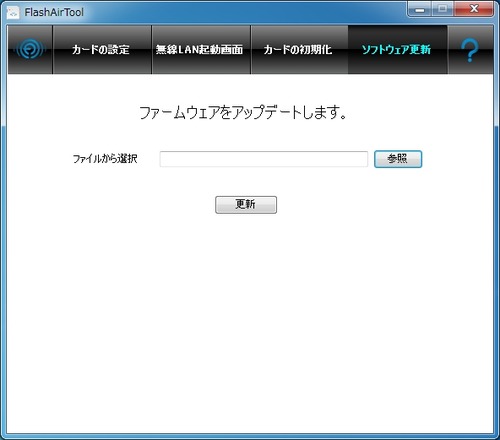
Task: Select the カードの初期化 tab
Action: 299,50
